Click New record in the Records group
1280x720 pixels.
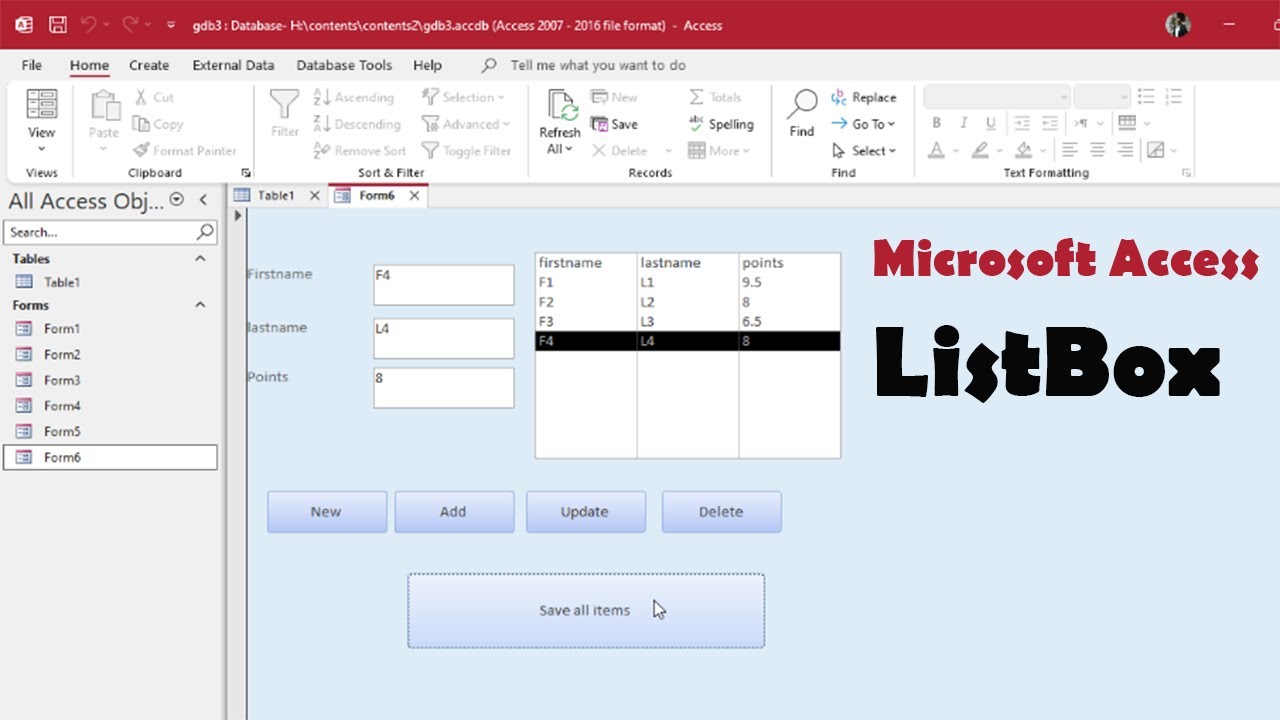tap(614, 97)
